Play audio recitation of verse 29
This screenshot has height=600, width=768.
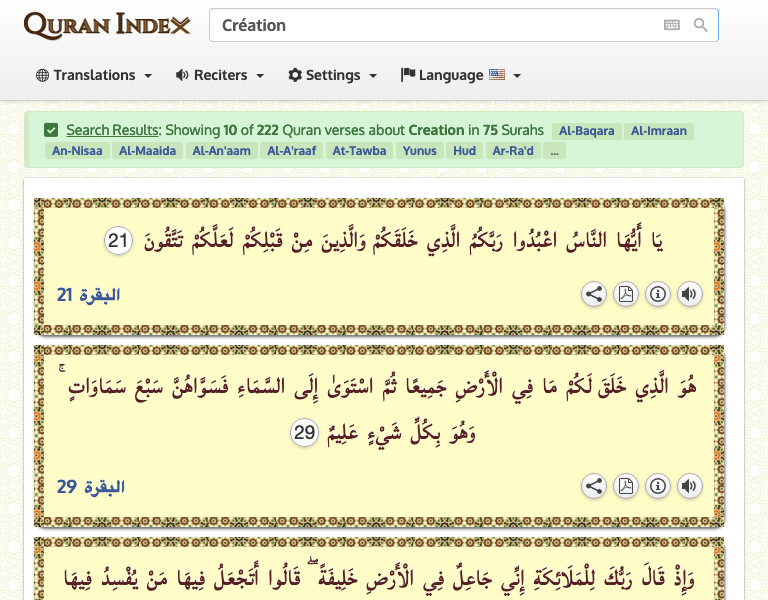(x=689, y=486)
